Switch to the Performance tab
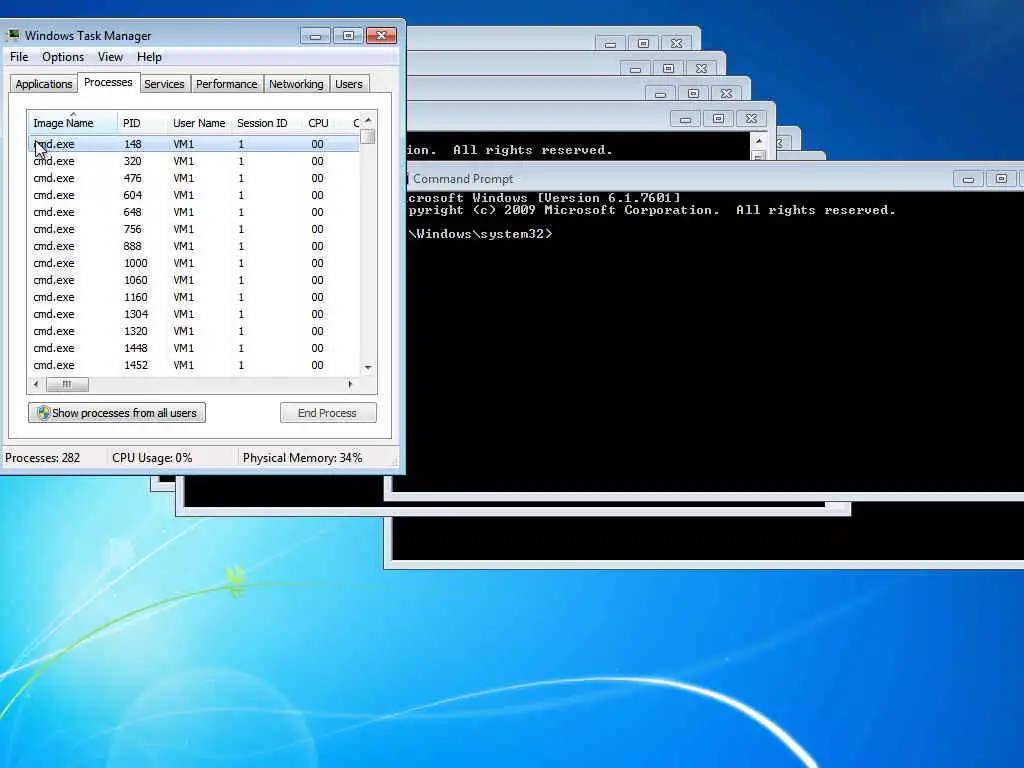This screenshot has height=768, width=1024. 227,84
